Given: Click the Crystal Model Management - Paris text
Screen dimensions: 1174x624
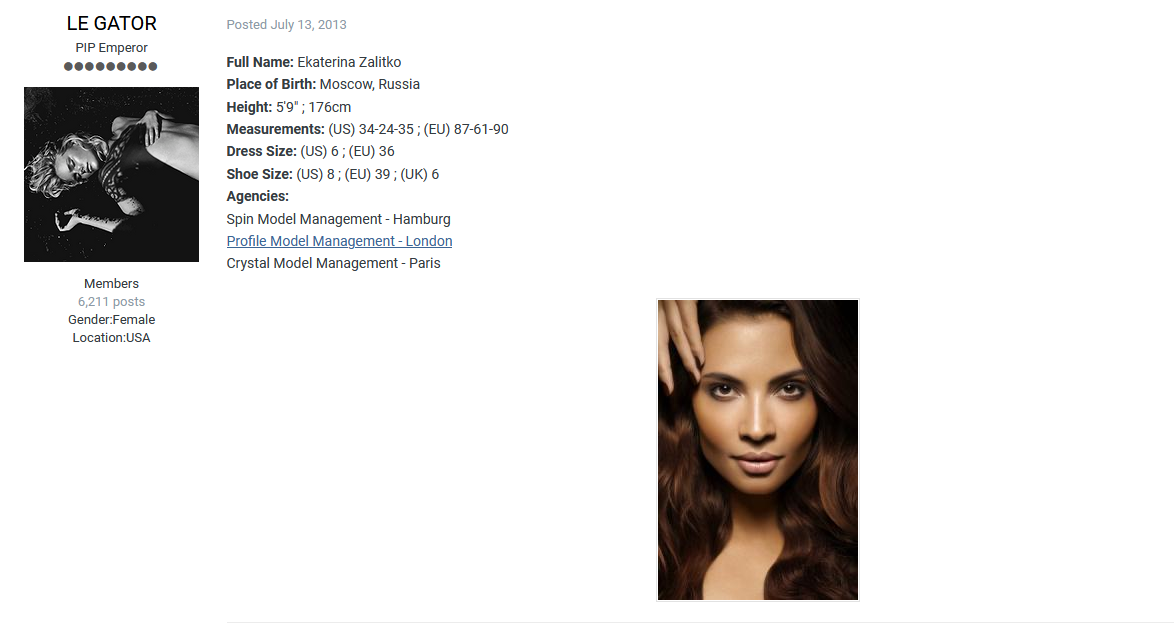Looking at the screenshot, I should pyautogui.click(x=333, y=264).
